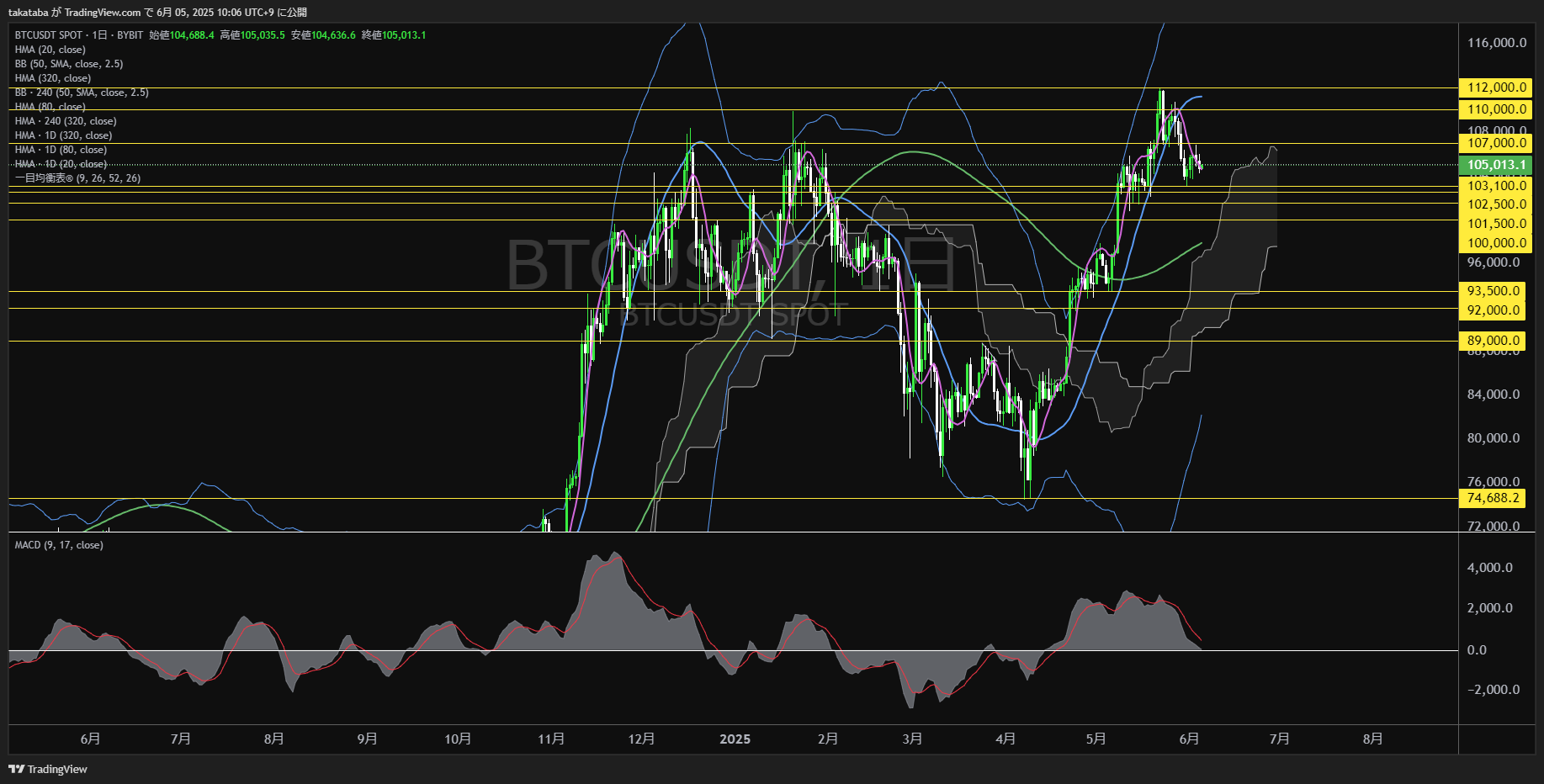Click the 終値 105,013.1 close value in header

point(394,35)
